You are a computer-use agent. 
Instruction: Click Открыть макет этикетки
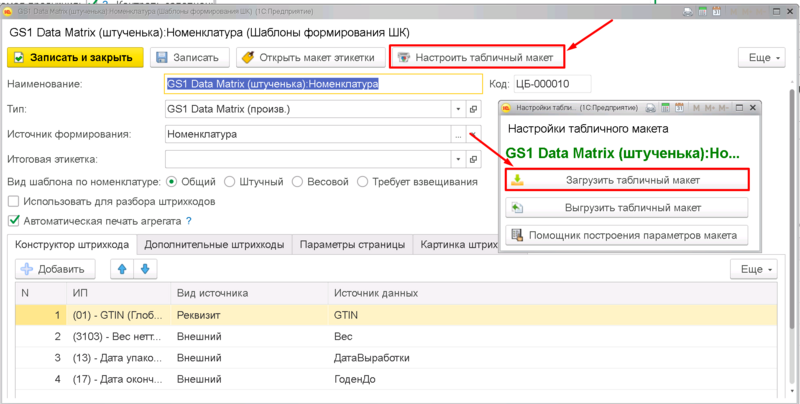[309, 58]
